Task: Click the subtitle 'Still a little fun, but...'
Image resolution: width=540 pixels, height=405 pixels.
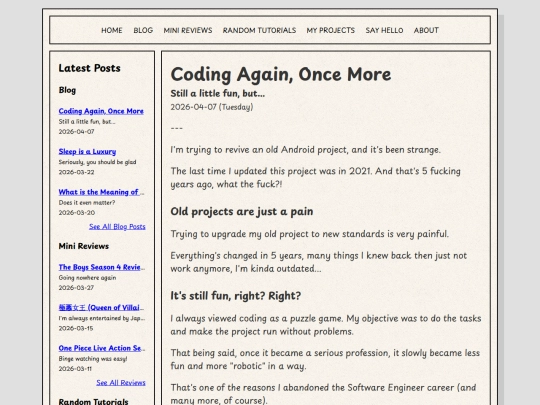Action: point(218,93)
